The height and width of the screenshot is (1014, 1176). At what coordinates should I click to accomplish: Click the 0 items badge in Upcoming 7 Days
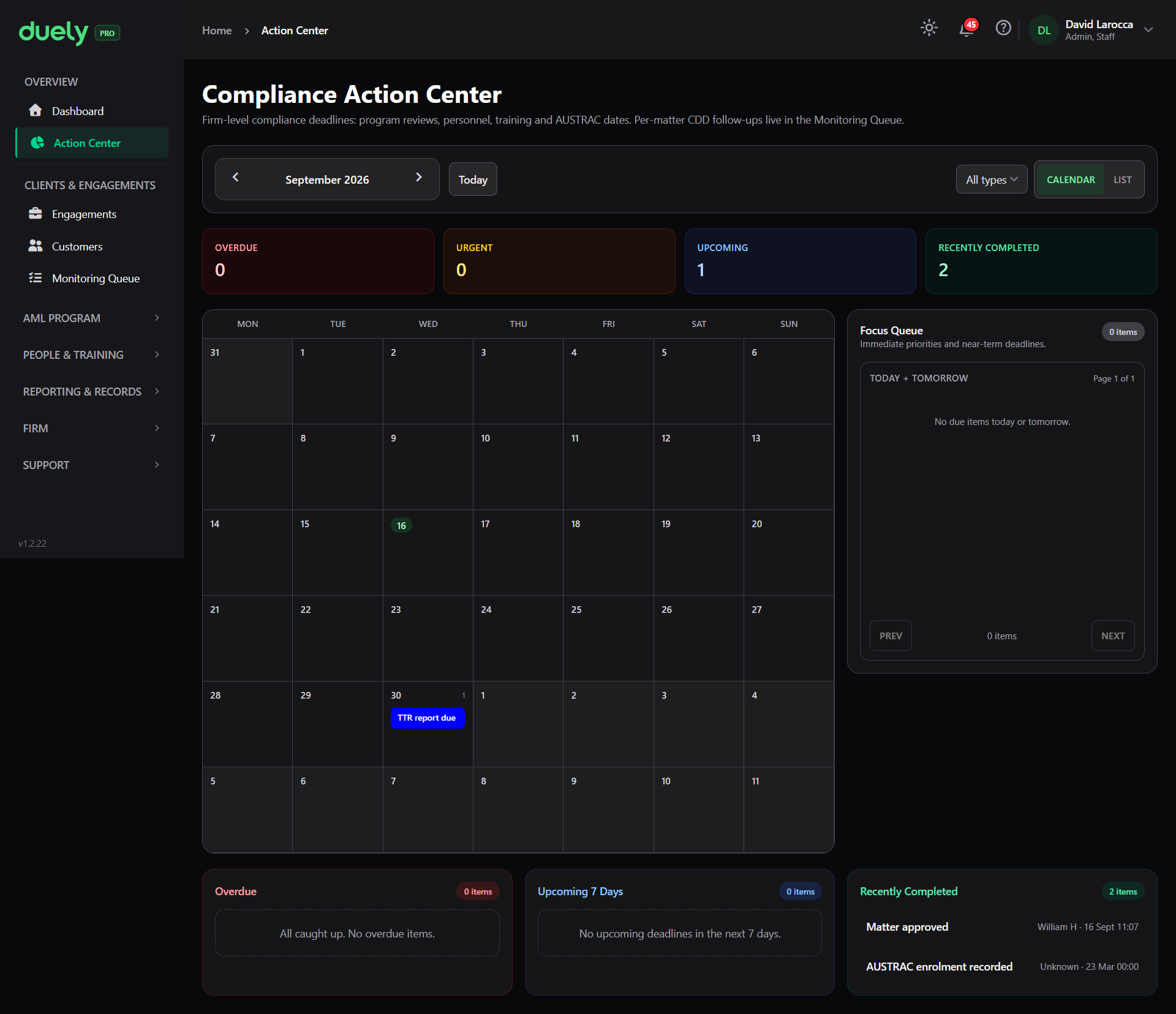click(x=801, y=892)
